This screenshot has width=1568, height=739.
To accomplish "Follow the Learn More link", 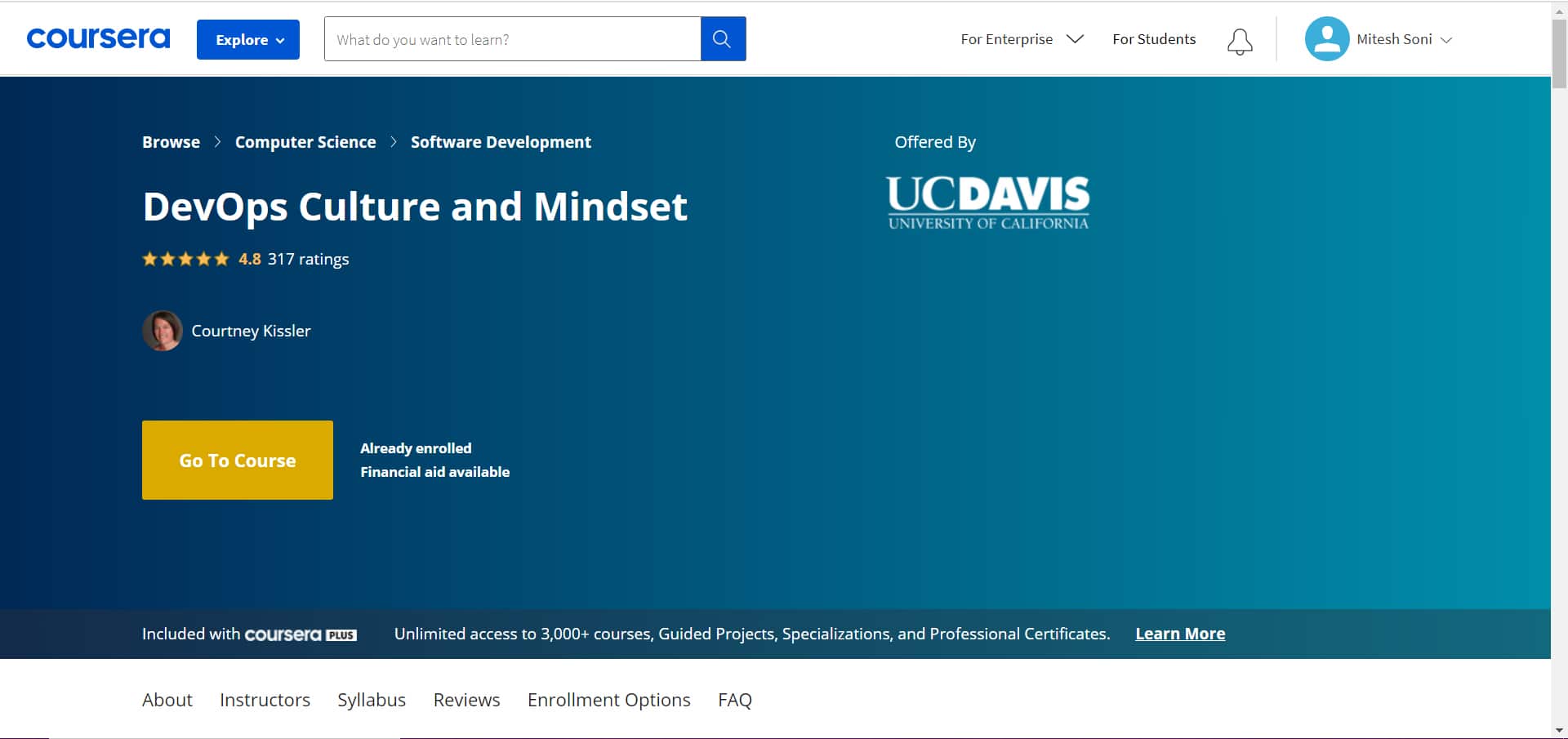I will coord(1179,634).
